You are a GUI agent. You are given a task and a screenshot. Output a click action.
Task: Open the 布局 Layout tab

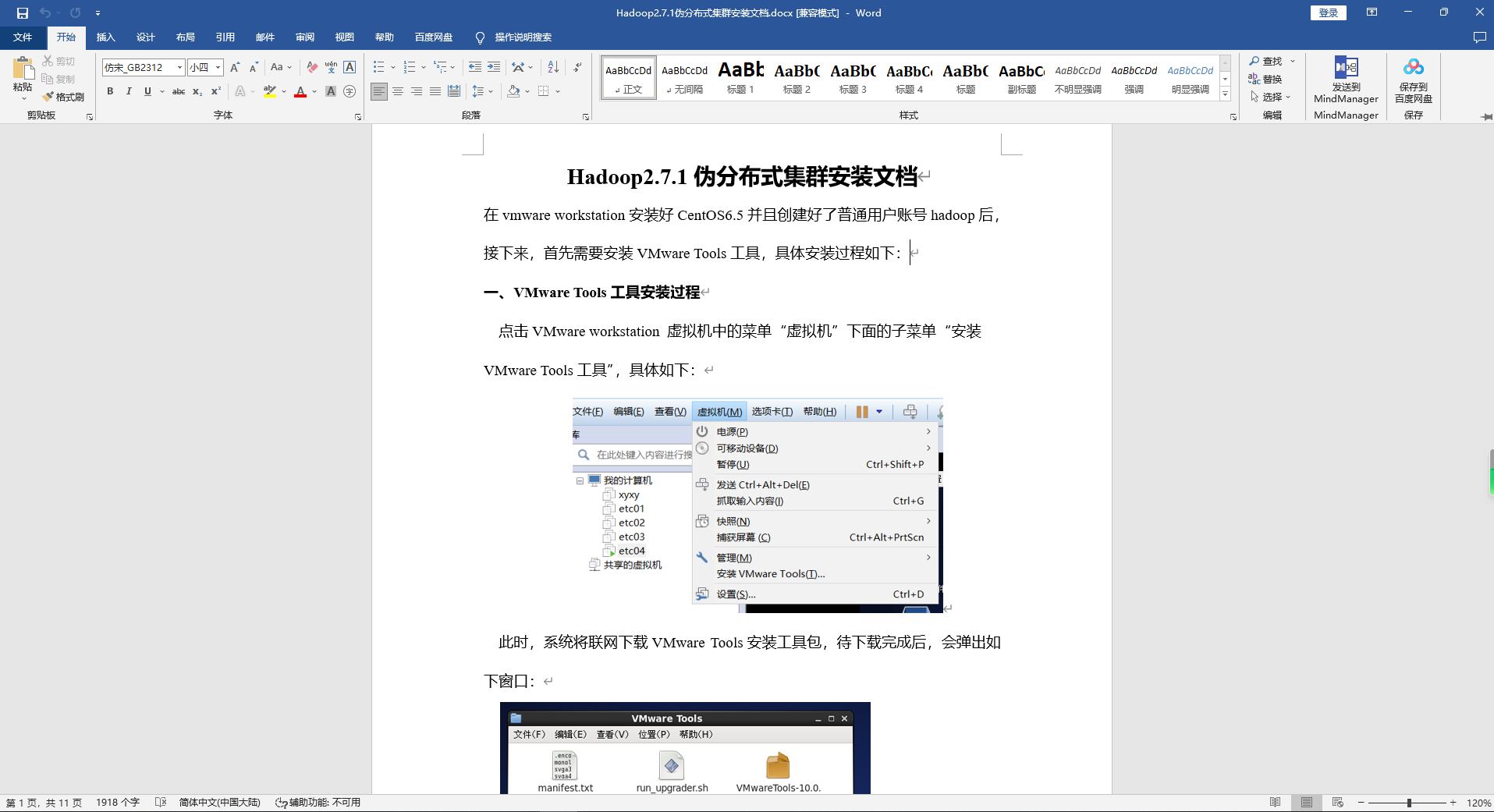(x=185, y=37)
